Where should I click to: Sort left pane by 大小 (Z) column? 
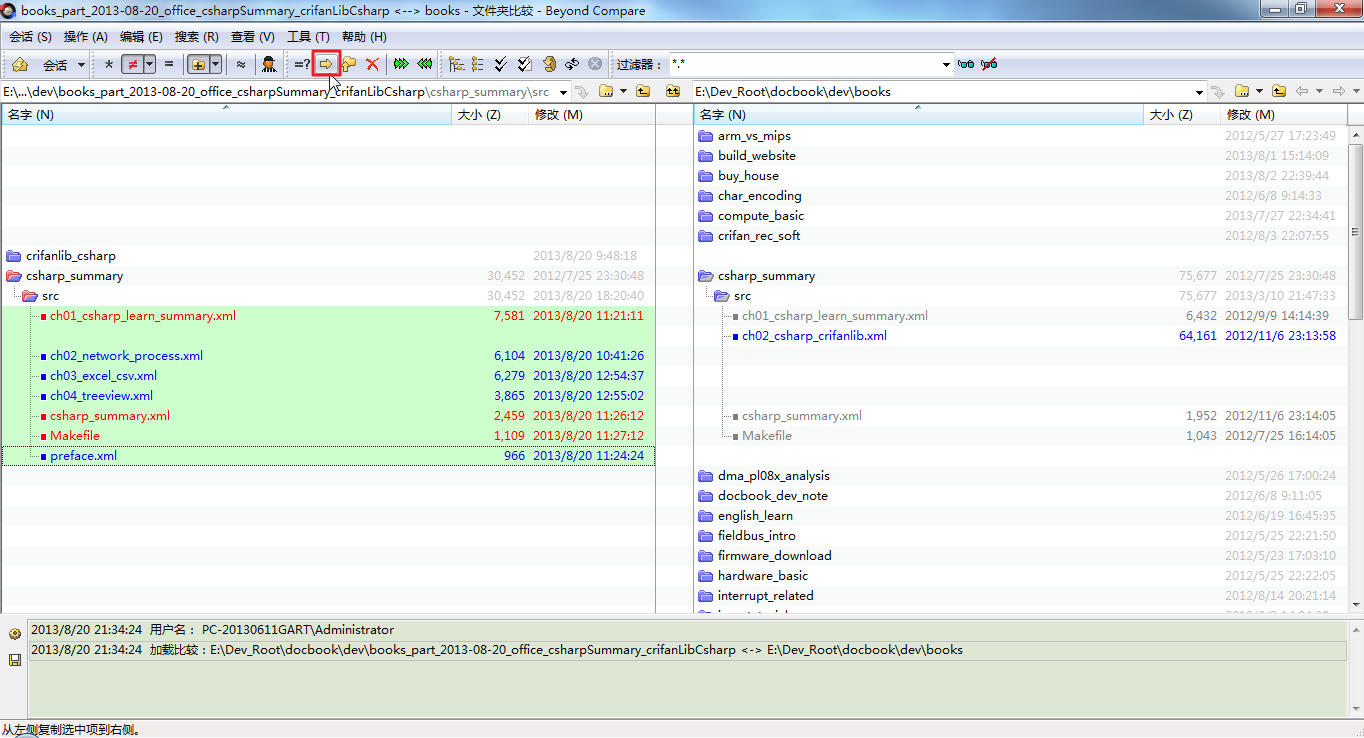[x=490, y=115]
